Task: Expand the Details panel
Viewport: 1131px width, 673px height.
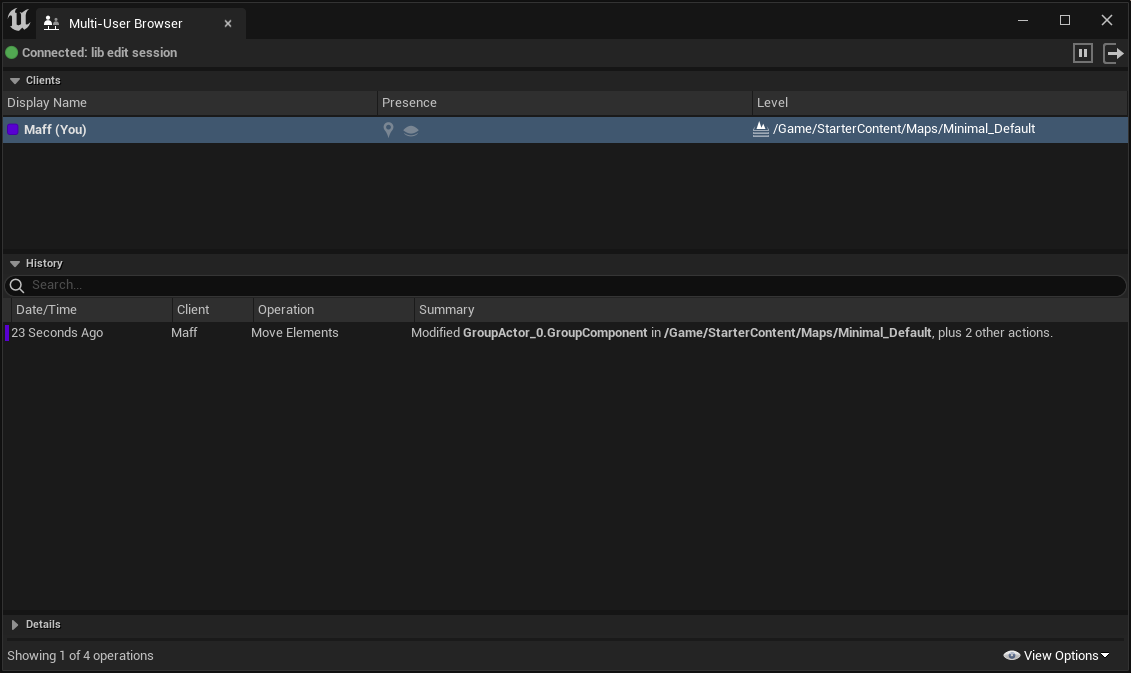Action: [x=14, y=624]
